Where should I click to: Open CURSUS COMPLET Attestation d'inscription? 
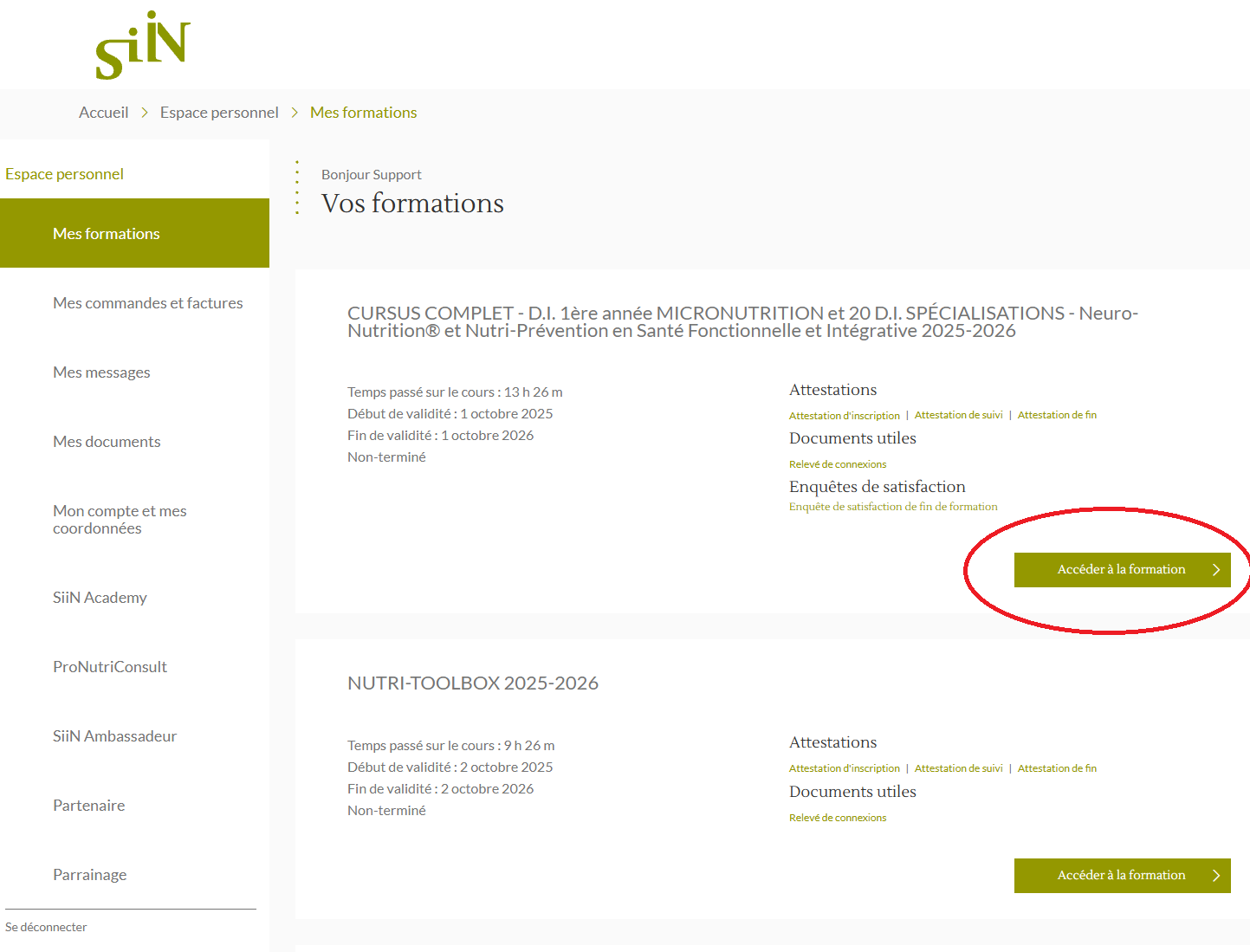coord(845,416)
